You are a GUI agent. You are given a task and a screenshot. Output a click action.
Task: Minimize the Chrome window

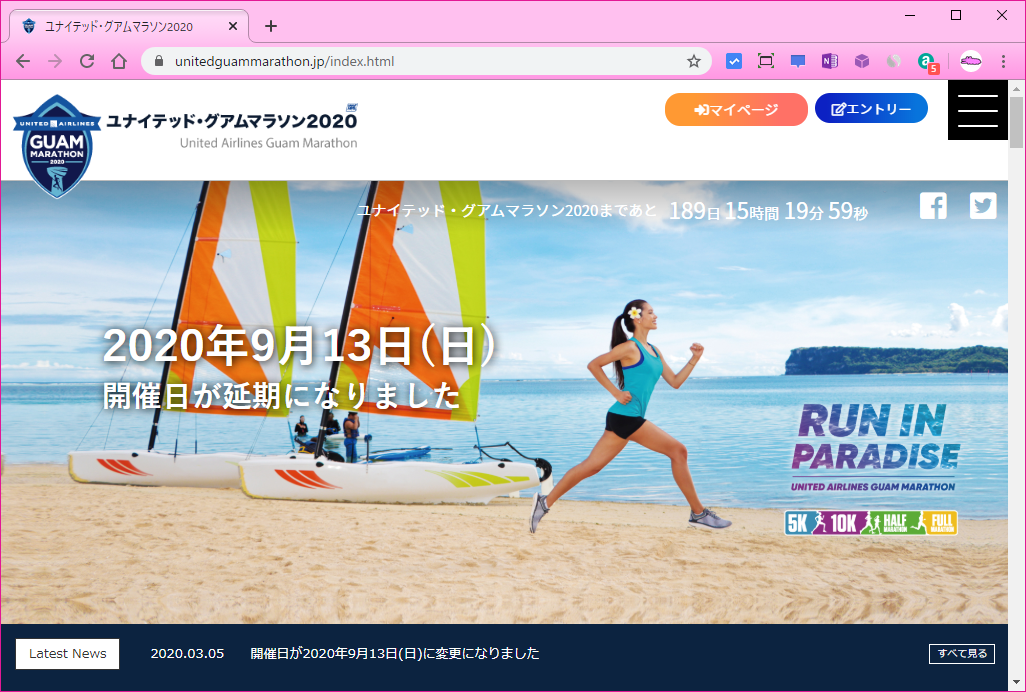tap(910, 15)
